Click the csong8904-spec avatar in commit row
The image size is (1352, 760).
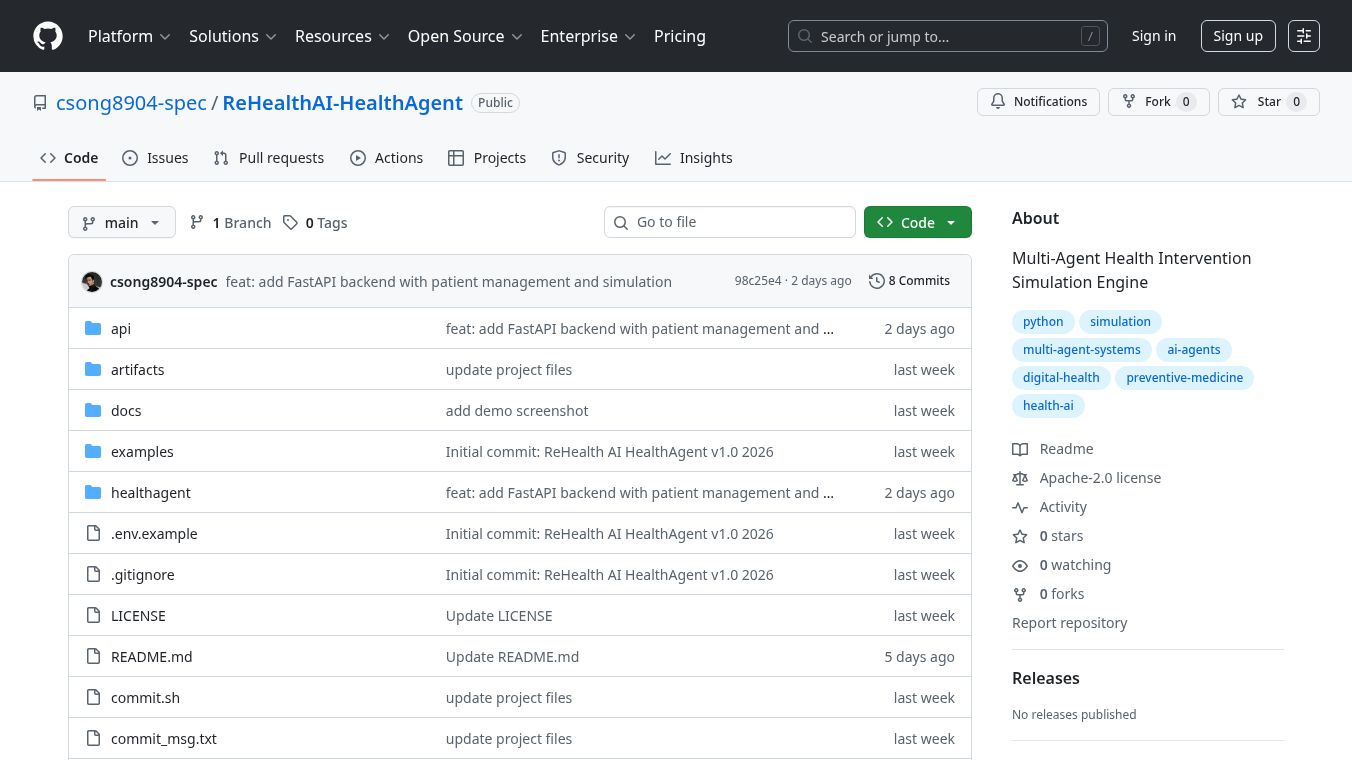click(x=92, y=282)
